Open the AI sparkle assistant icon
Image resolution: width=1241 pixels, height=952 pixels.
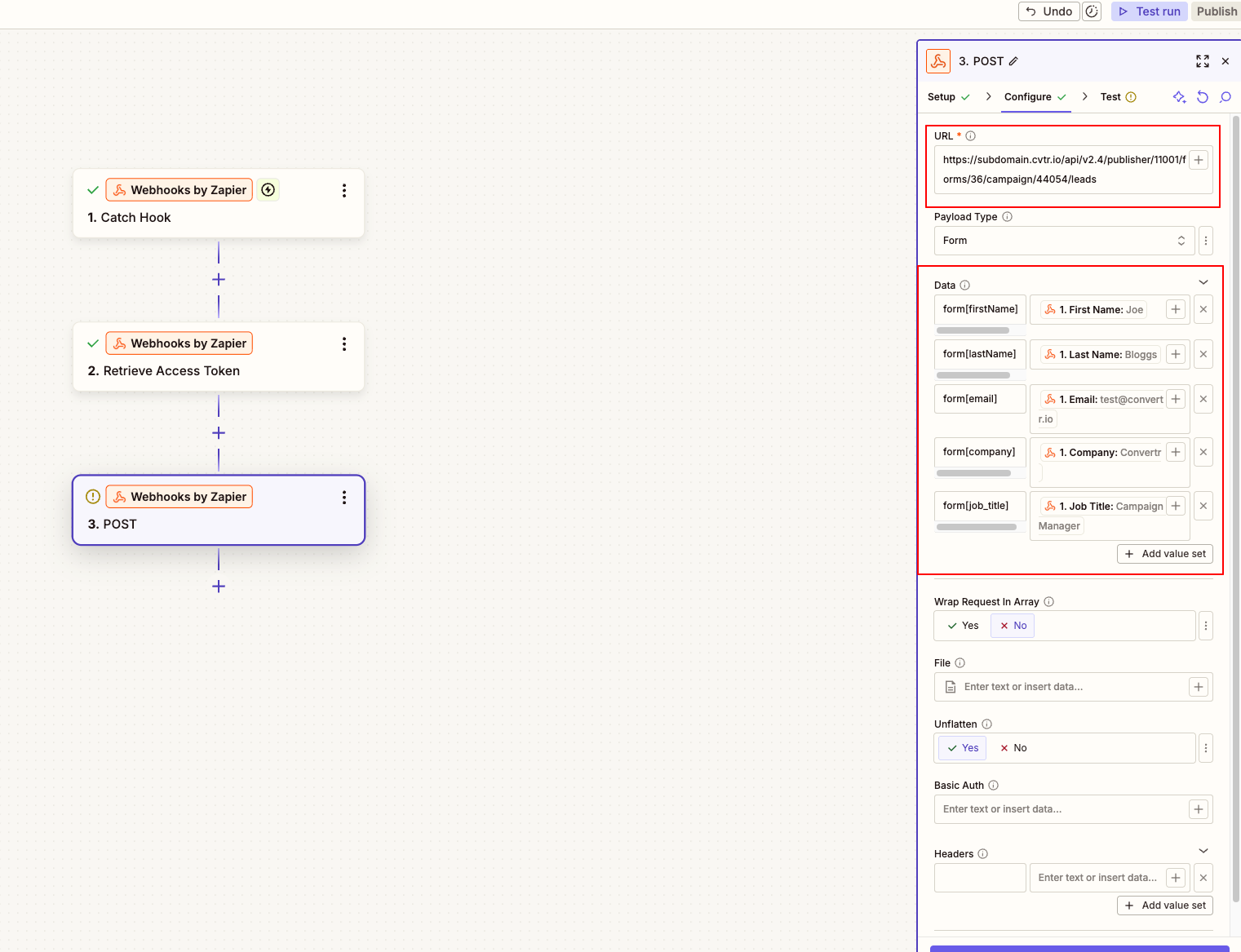click(1179, 97)
